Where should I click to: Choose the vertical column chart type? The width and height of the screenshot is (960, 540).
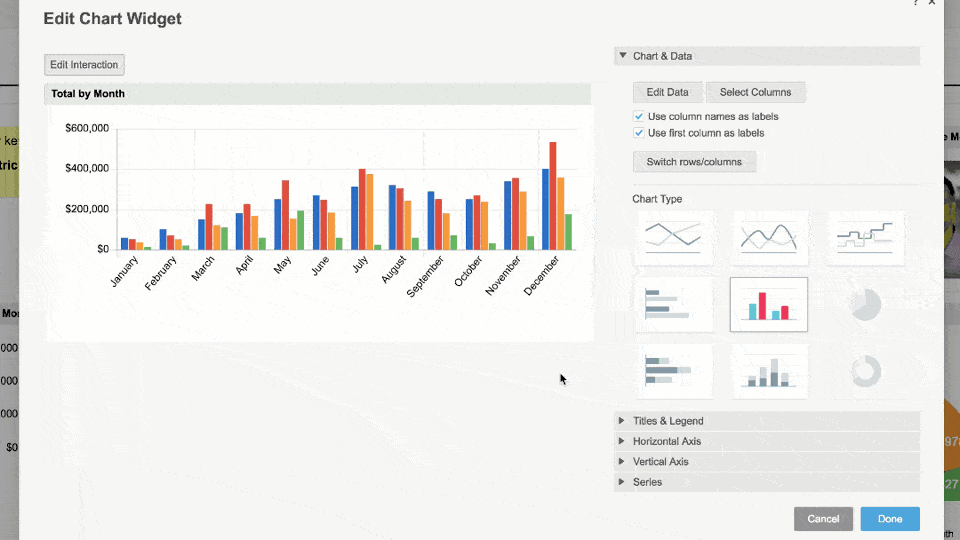point(768,304)
